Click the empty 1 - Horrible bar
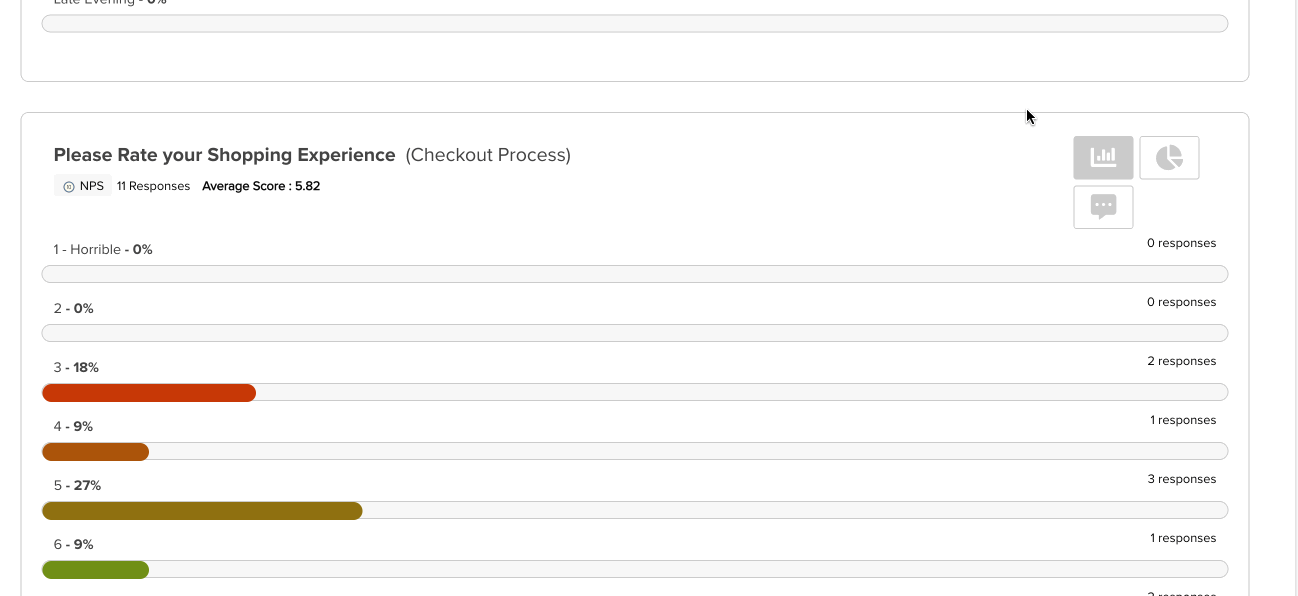 [x=635, y=275]
